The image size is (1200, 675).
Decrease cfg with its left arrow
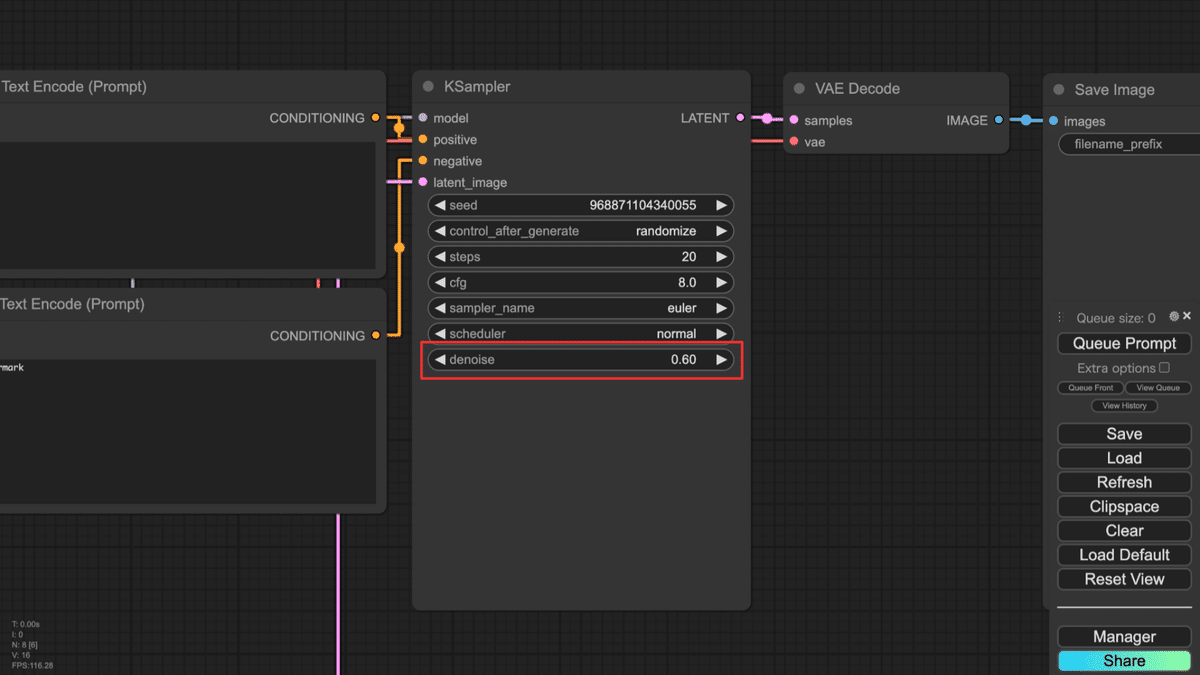[x=439, y=283]
